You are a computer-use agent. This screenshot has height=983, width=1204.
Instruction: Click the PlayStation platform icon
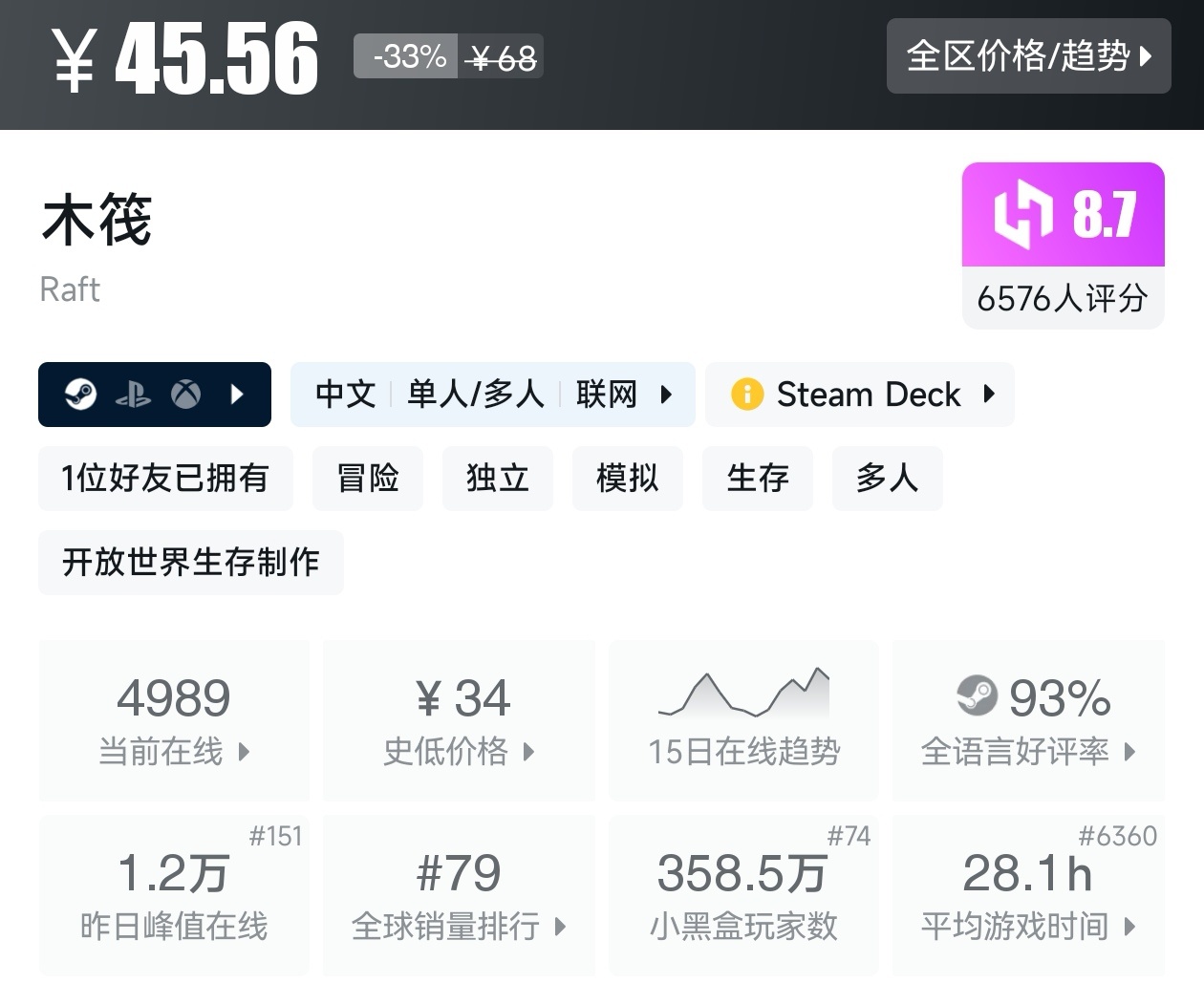[133, 394]
